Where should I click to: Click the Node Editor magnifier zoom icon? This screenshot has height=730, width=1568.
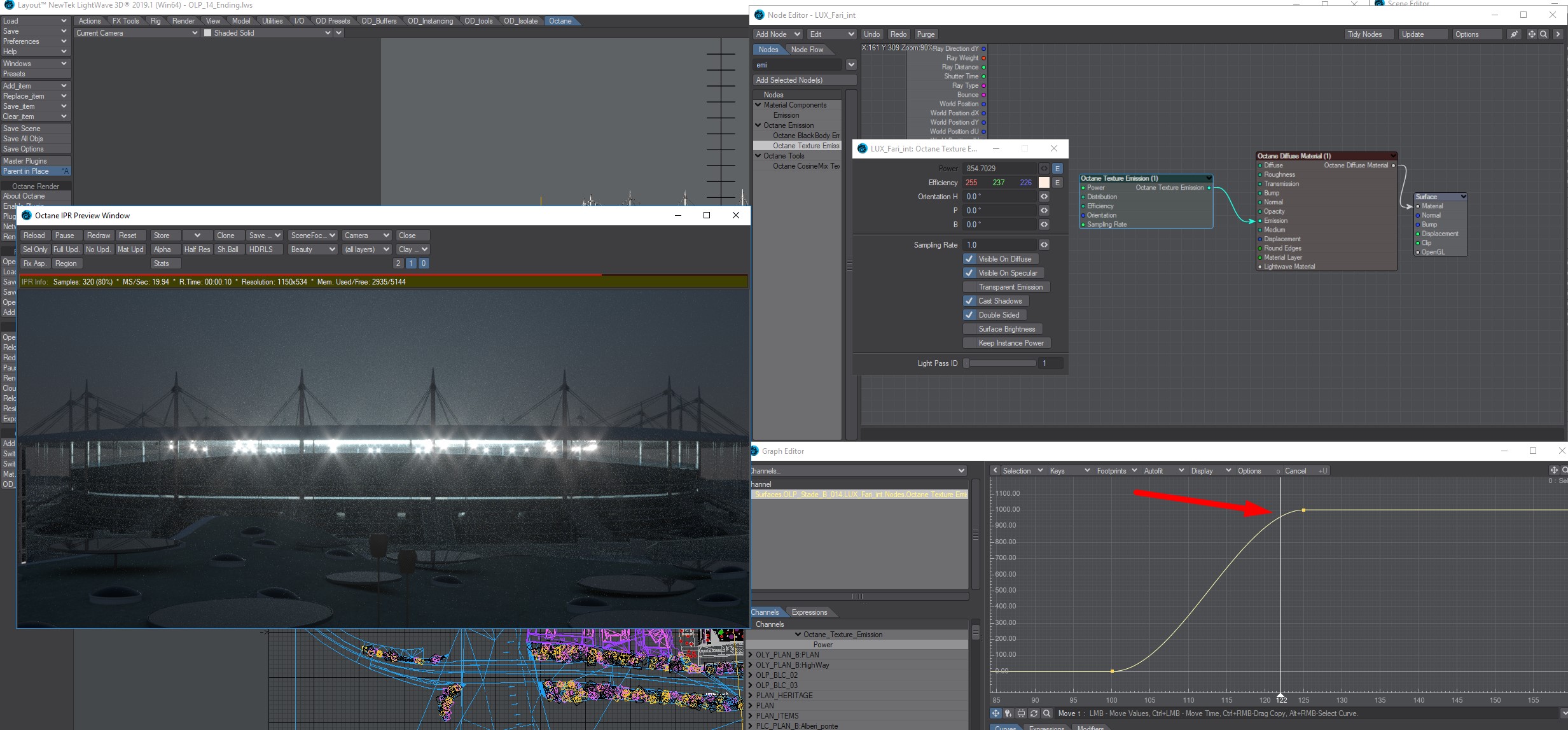coord(1544,34)
